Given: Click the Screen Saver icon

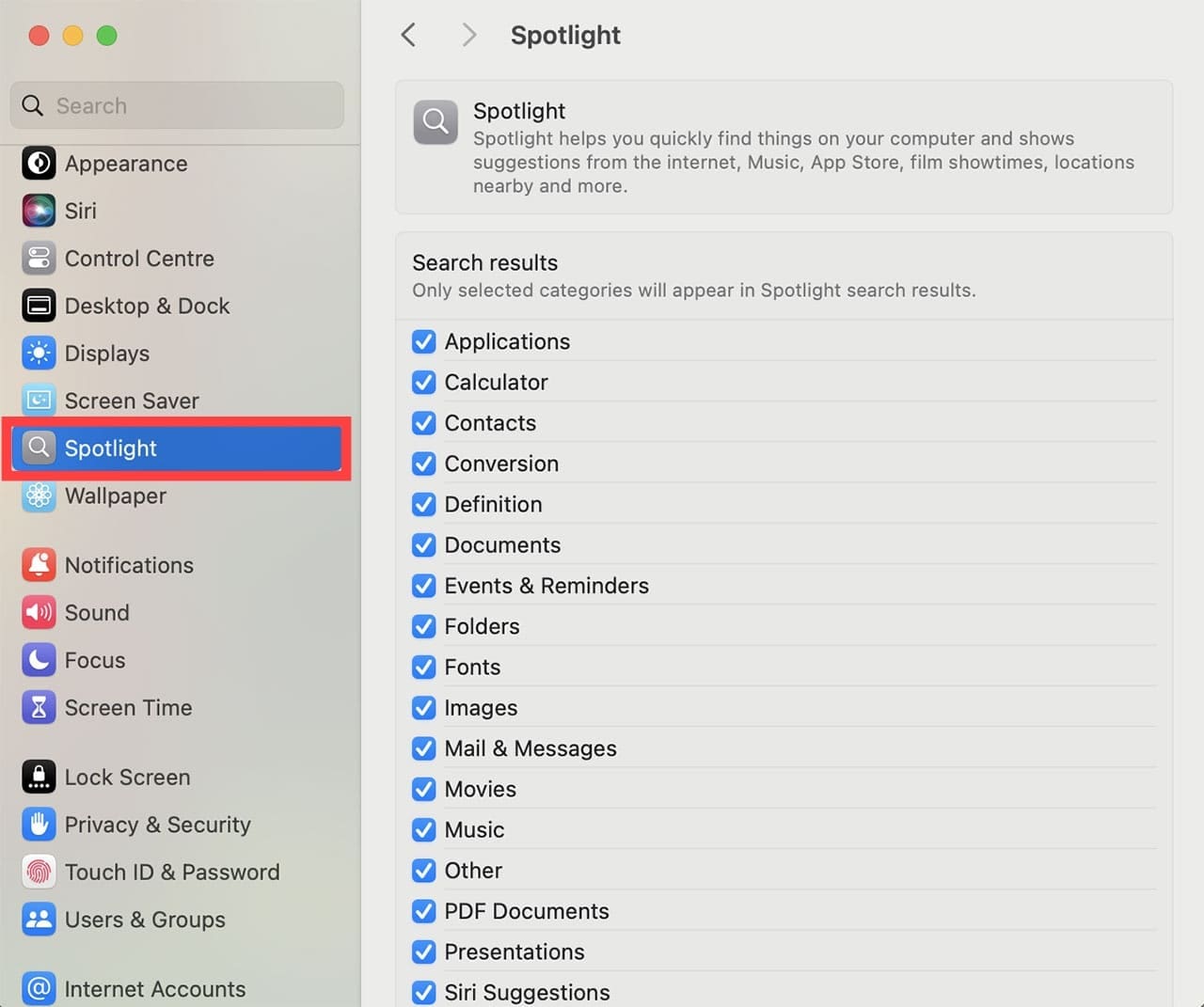Looking at the screenshot, I should click(x=39, y=401).
